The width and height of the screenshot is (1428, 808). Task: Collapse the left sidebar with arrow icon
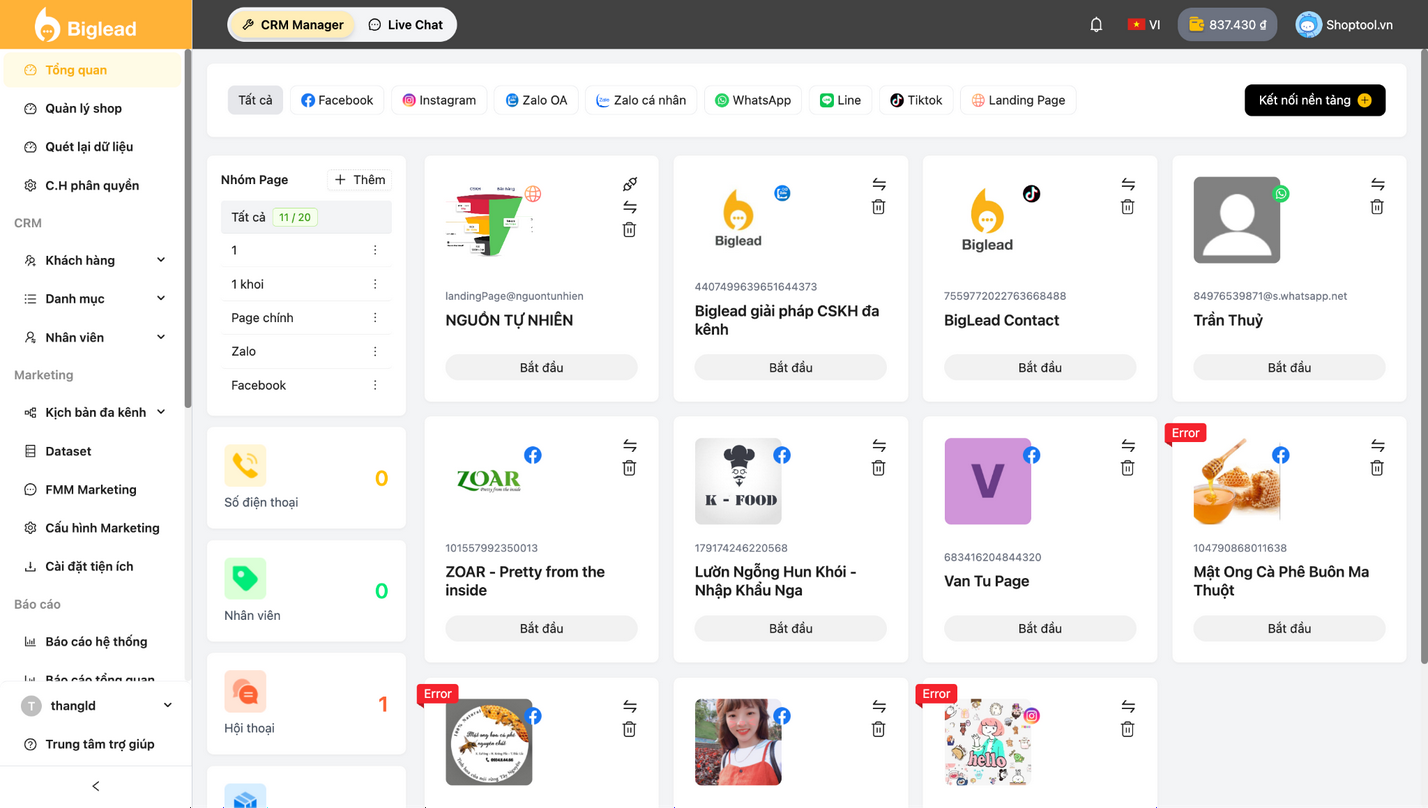tap(96, 786)
